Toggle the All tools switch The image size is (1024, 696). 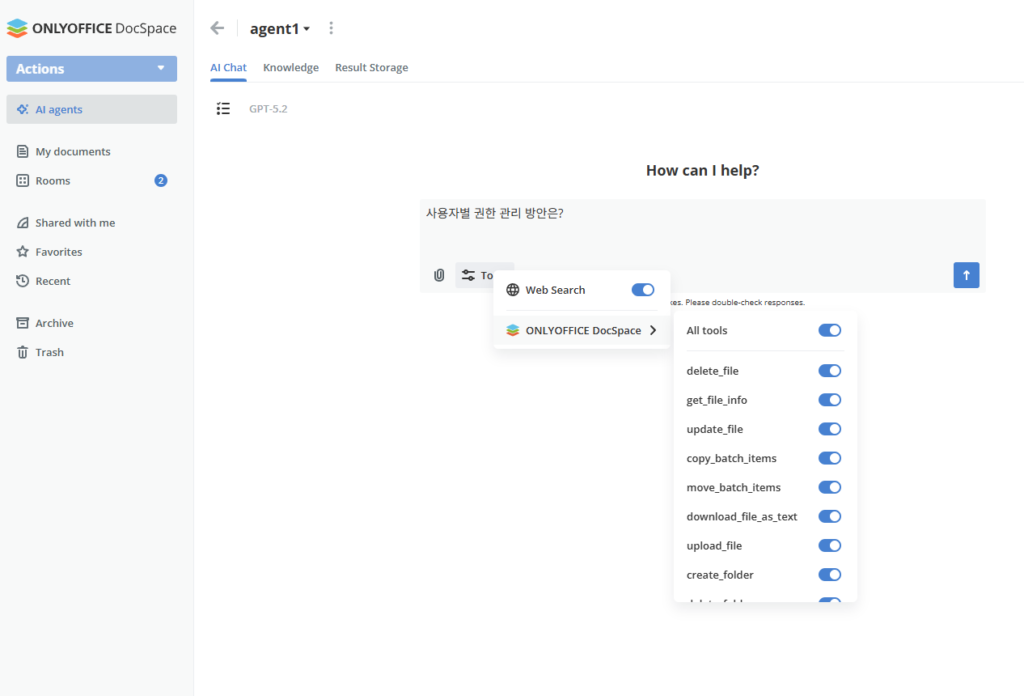[x=829, y=330]
